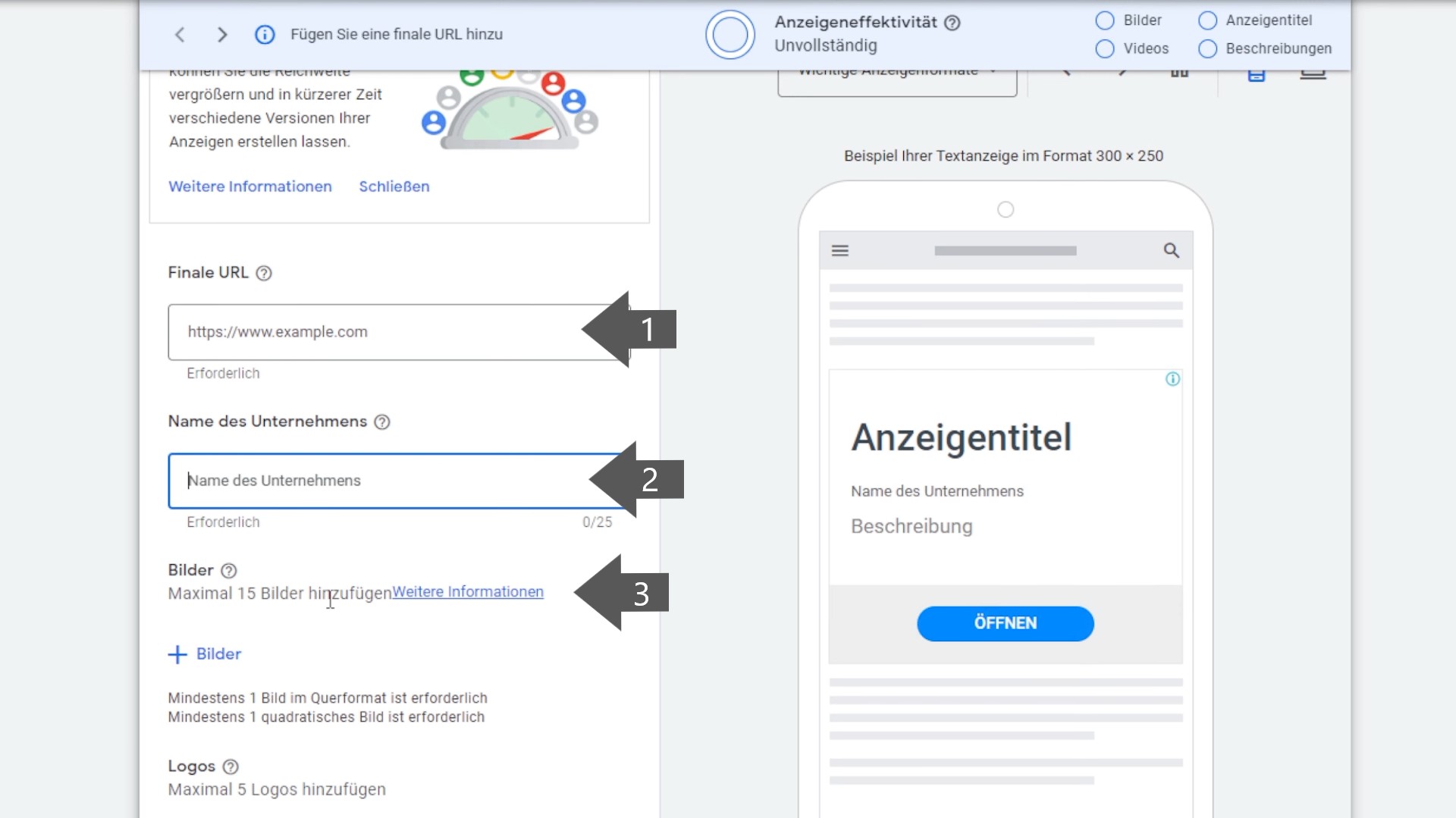Click 'Name des Unternehmens' text in ad preview

[937, 491]
